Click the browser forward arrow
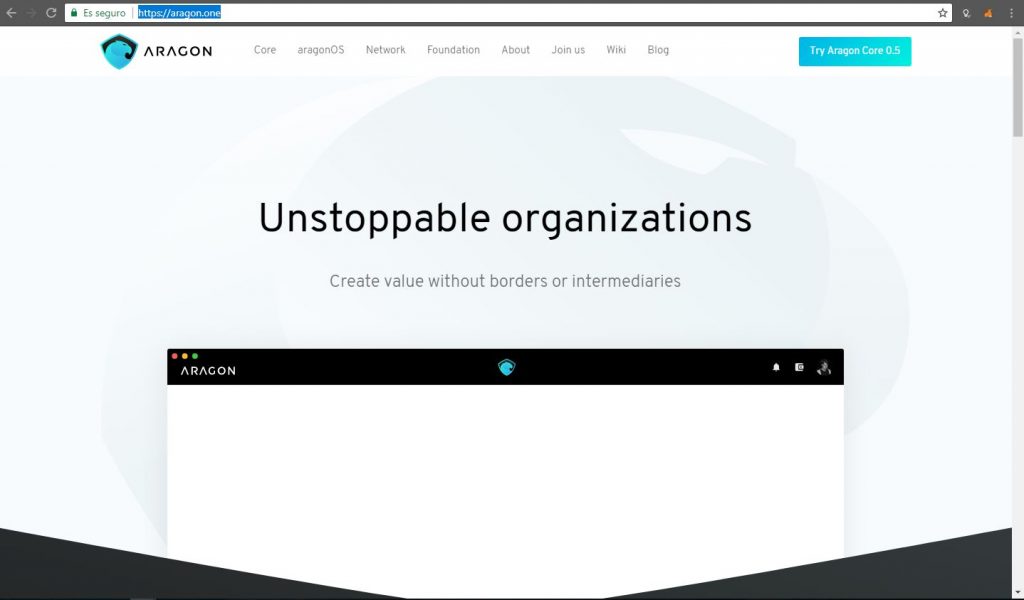Screen dimensions: 1024x600 (31, 13)
